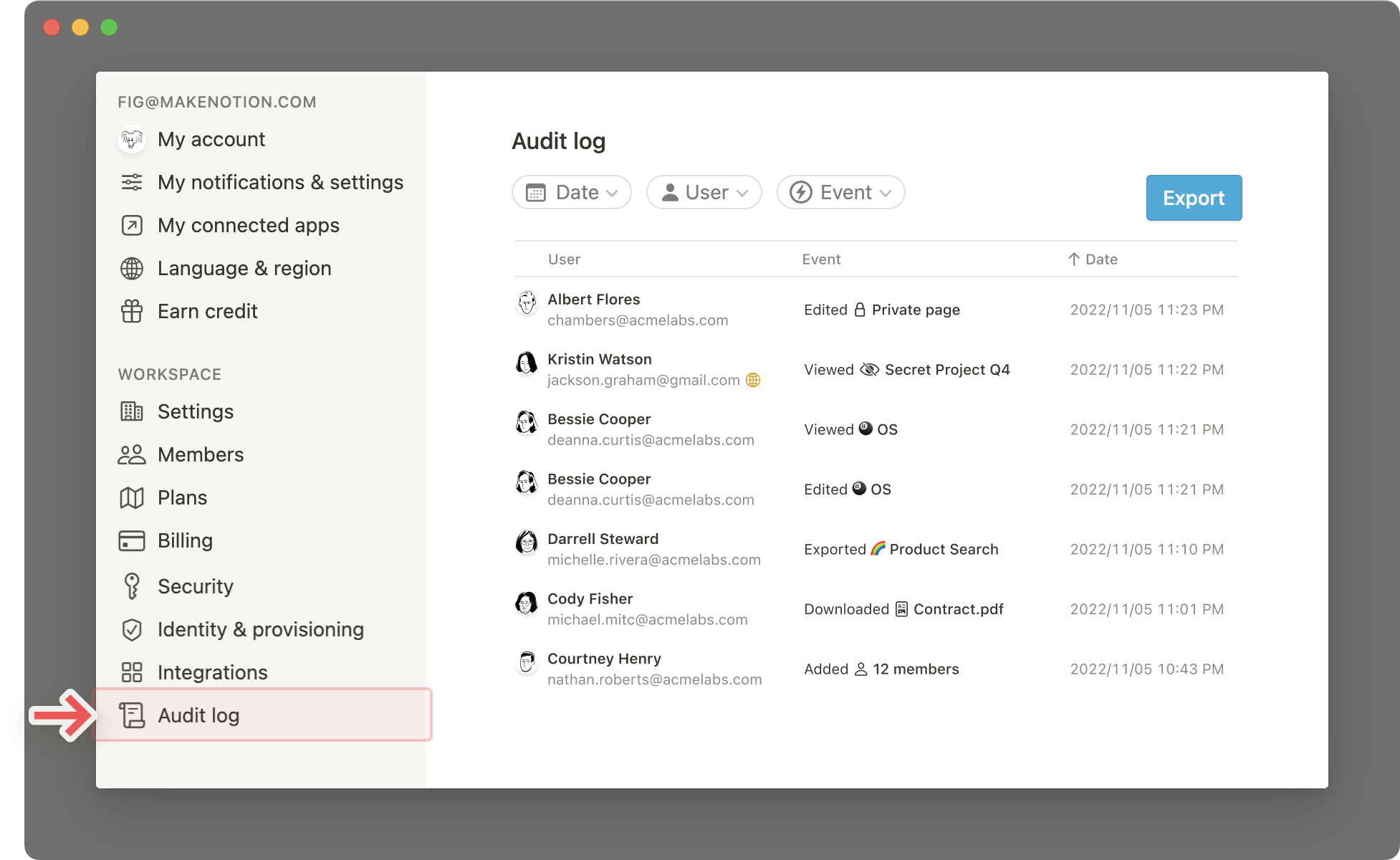Click the Export button
The width and height of the screenshot is (1400, 860).
[x=1193, y=198]
